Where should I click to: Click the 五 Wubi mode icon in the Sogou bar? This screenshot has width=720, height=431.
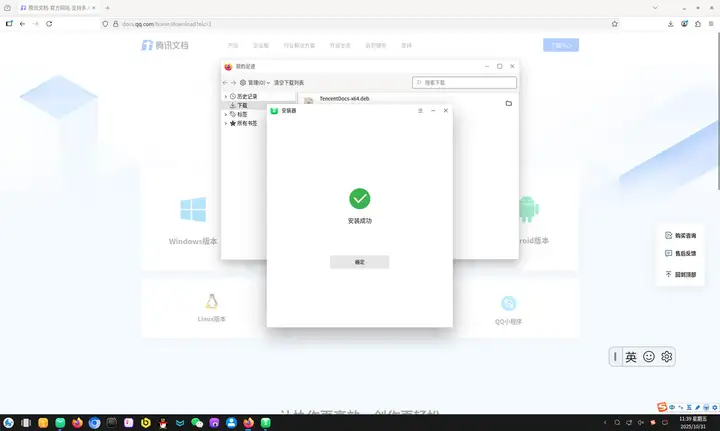[x=689, y=408]
